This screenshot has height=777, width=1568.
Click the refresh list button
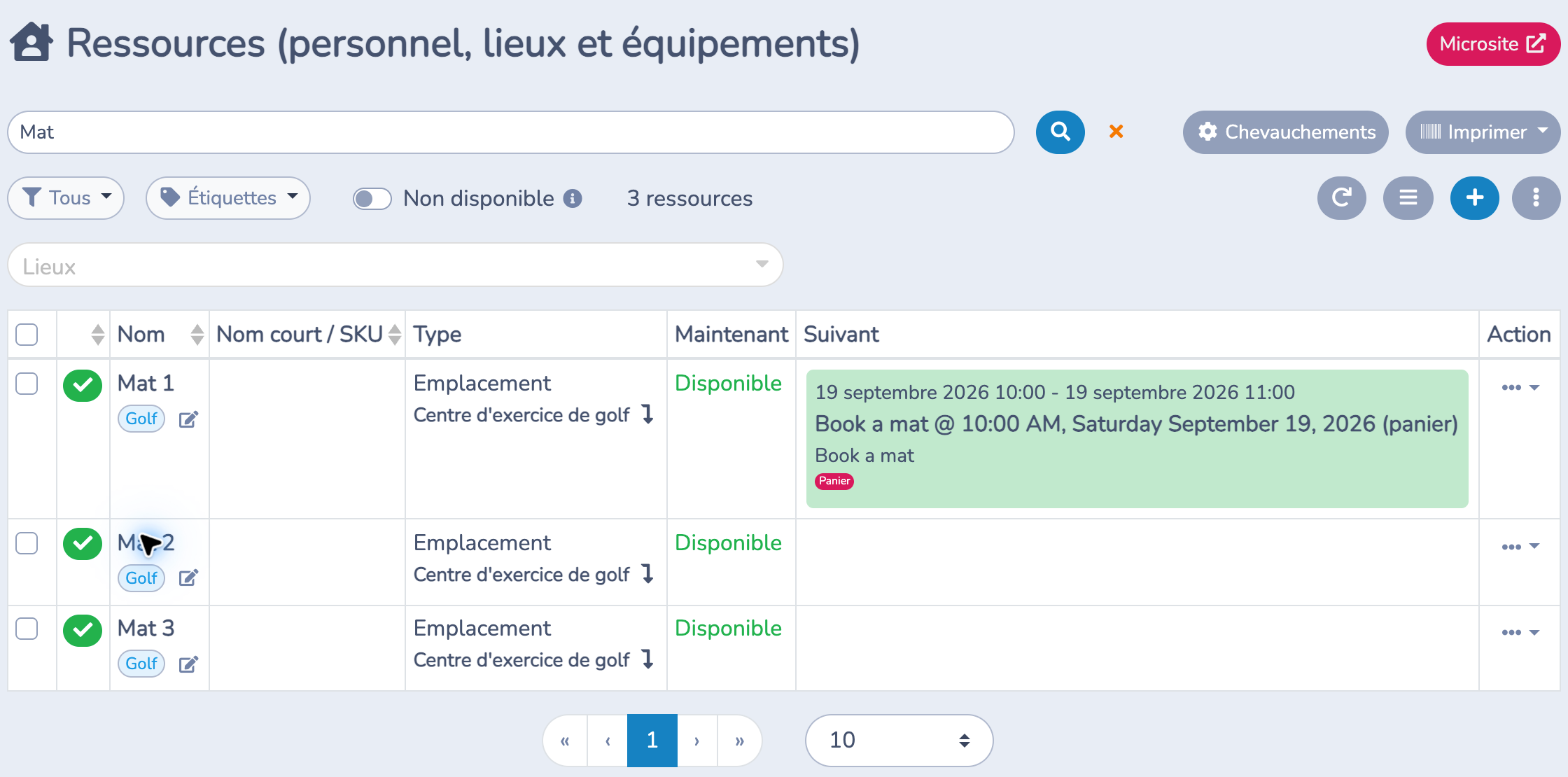[1342, 198]
